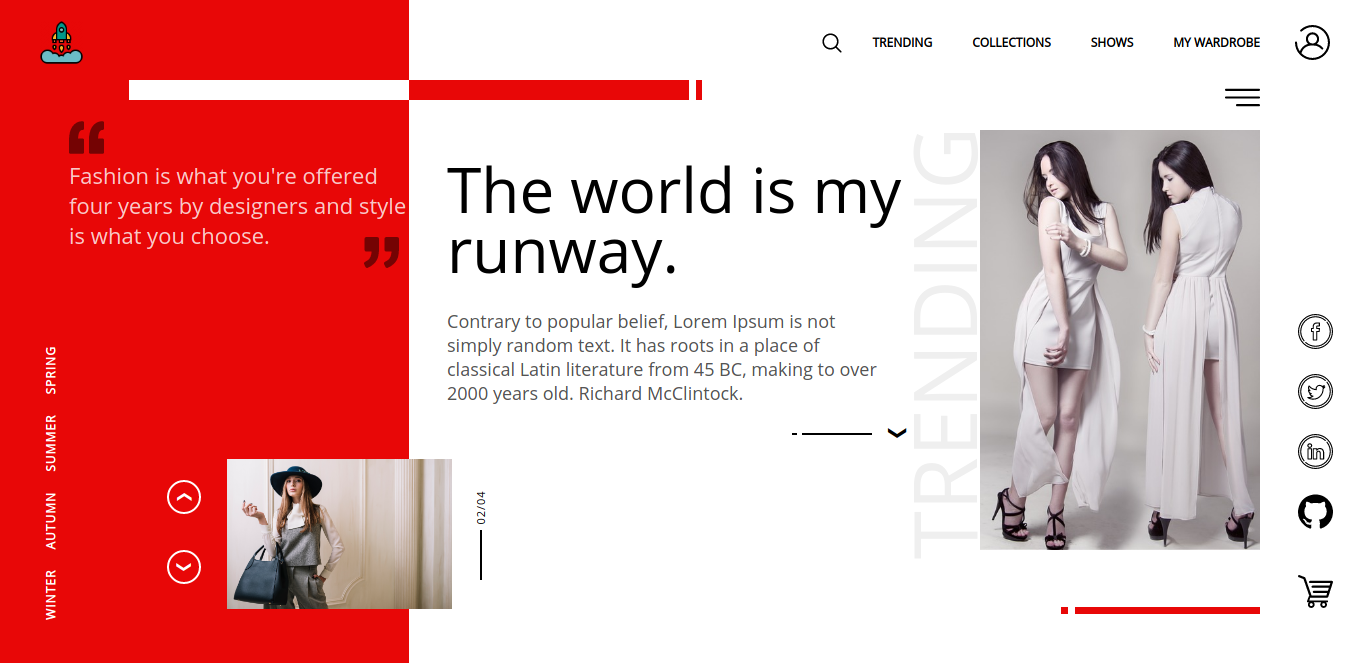Click the white dress models photo
The width and height of the screenshot is (1364, 663).
[1120, 340]
